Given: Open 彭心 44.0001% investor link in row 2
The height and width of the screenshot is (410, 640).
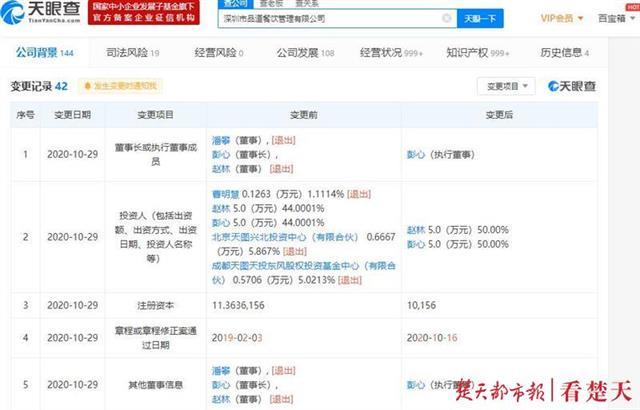Looking at the screenshot, I should click(221, 223).
